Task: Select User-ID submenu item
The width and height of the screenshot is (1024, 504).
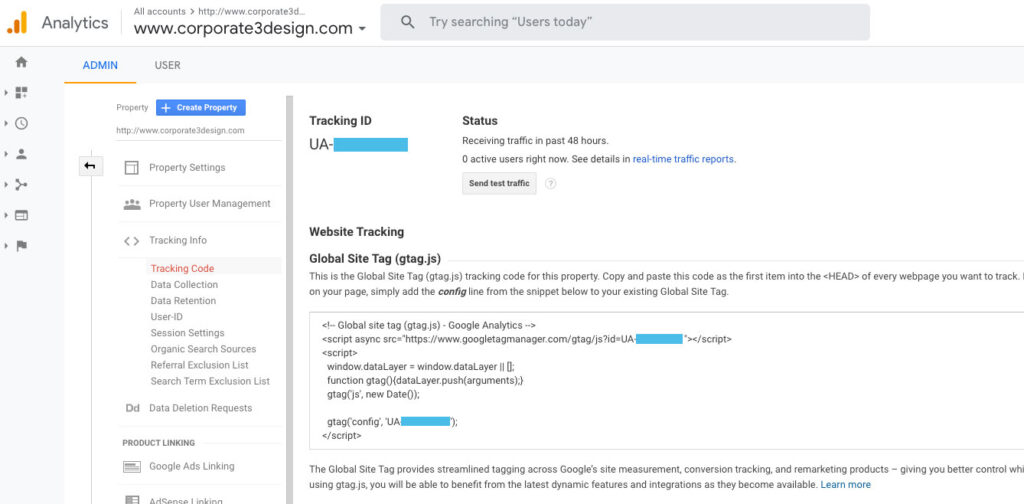Action: [x=167, y=317]
